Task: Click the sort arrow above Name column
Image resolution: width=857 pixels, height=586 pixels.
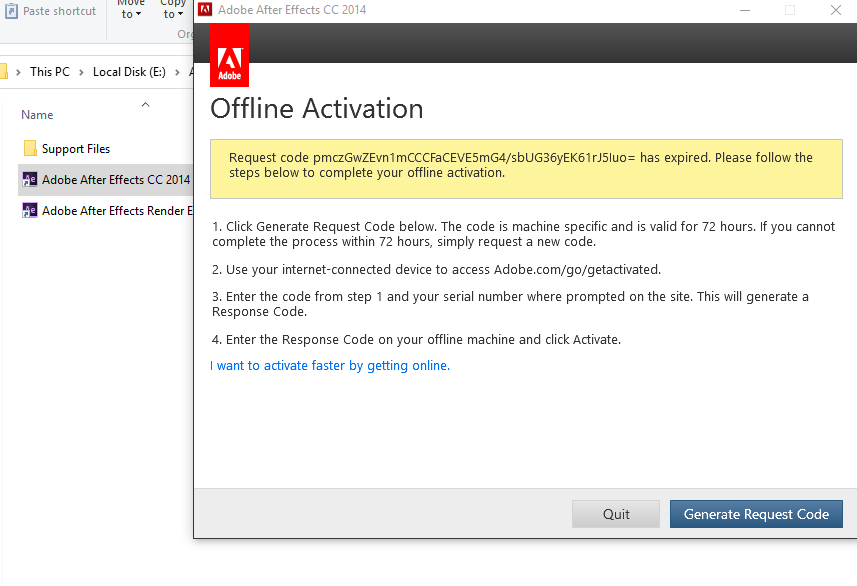Action: (145, 104)
